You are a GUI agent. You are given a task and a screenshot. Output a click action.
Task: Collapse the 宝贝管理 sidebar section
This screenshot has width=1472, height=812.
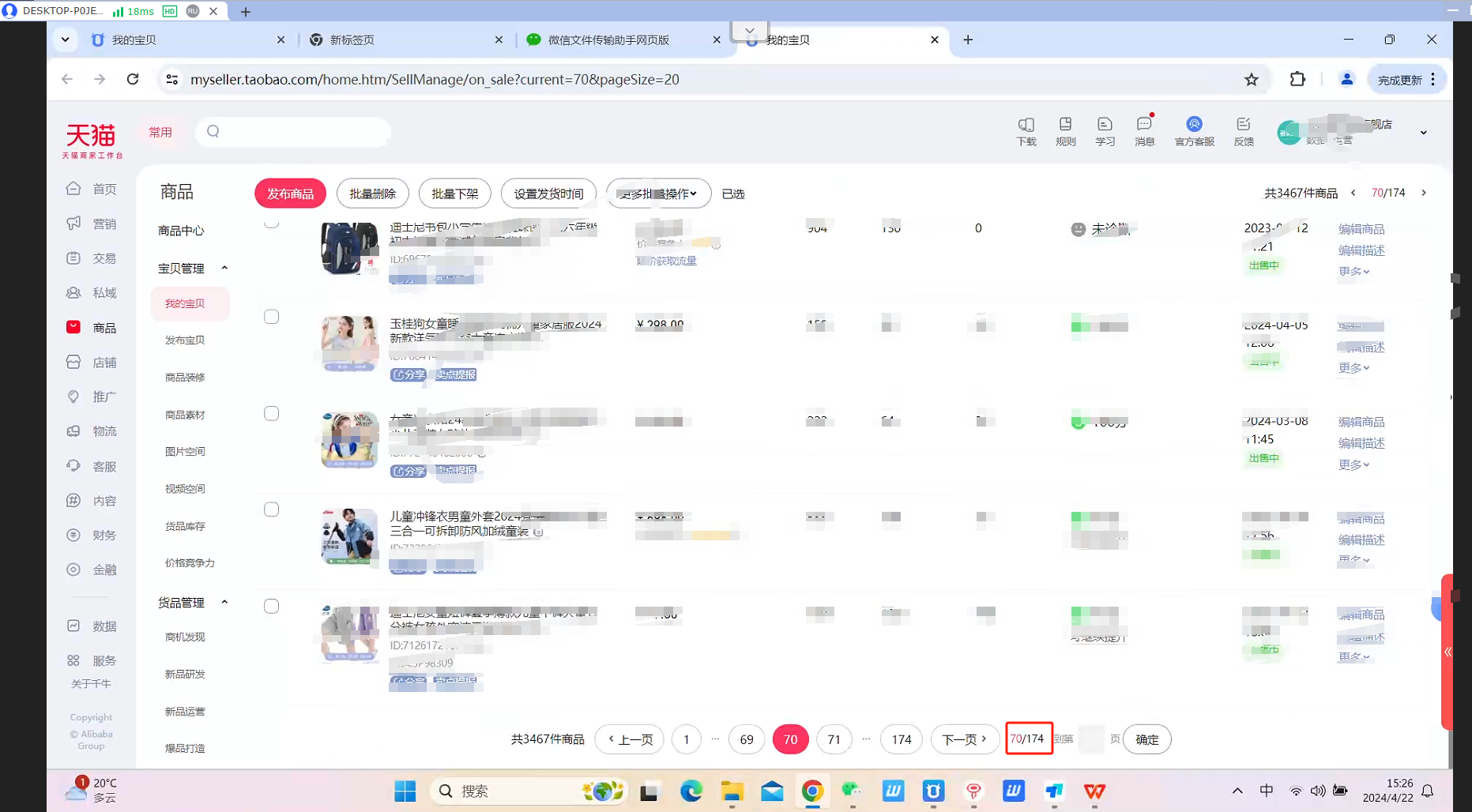224,268
